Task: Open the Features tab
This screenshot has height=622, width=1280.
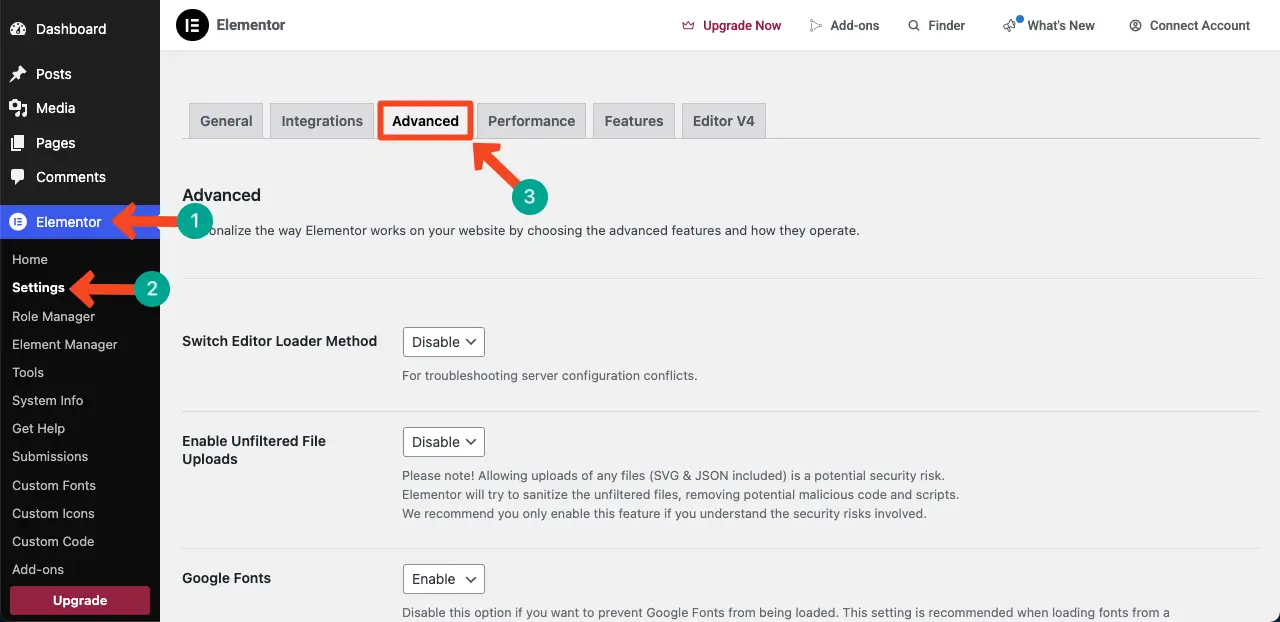Action: [x=634, y=121]
